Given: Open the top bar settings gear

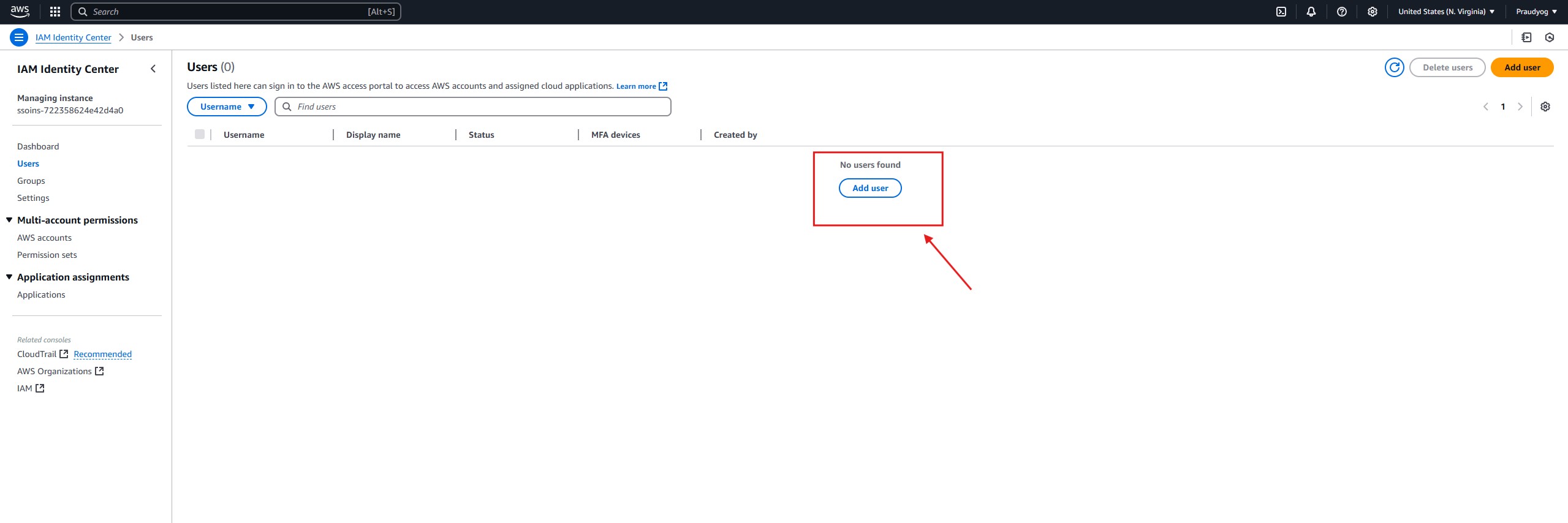Looking at the screenshot, I should click(1372, 12).
